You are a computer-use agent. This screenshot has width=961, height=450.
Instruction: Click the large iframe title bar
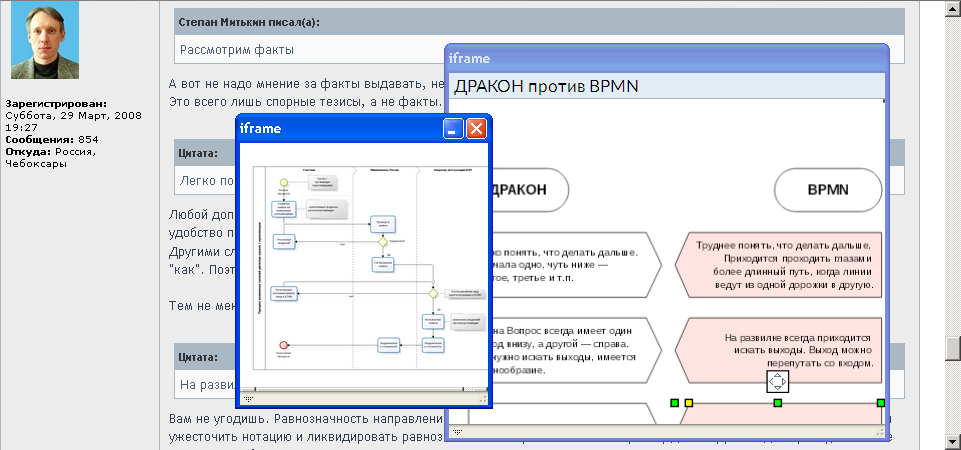click(x=667, y=58)
